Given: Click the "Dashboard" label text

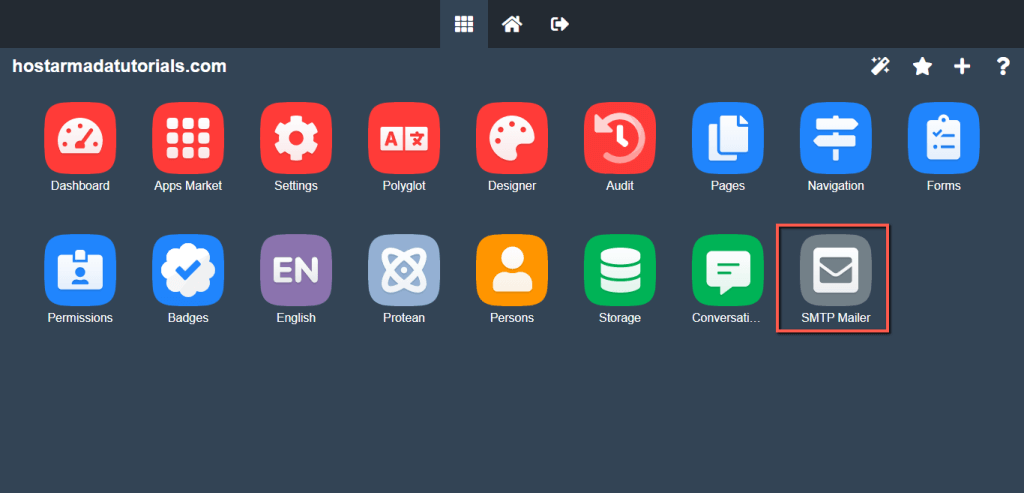Looking at the screenshot, I should click(80, 186).
